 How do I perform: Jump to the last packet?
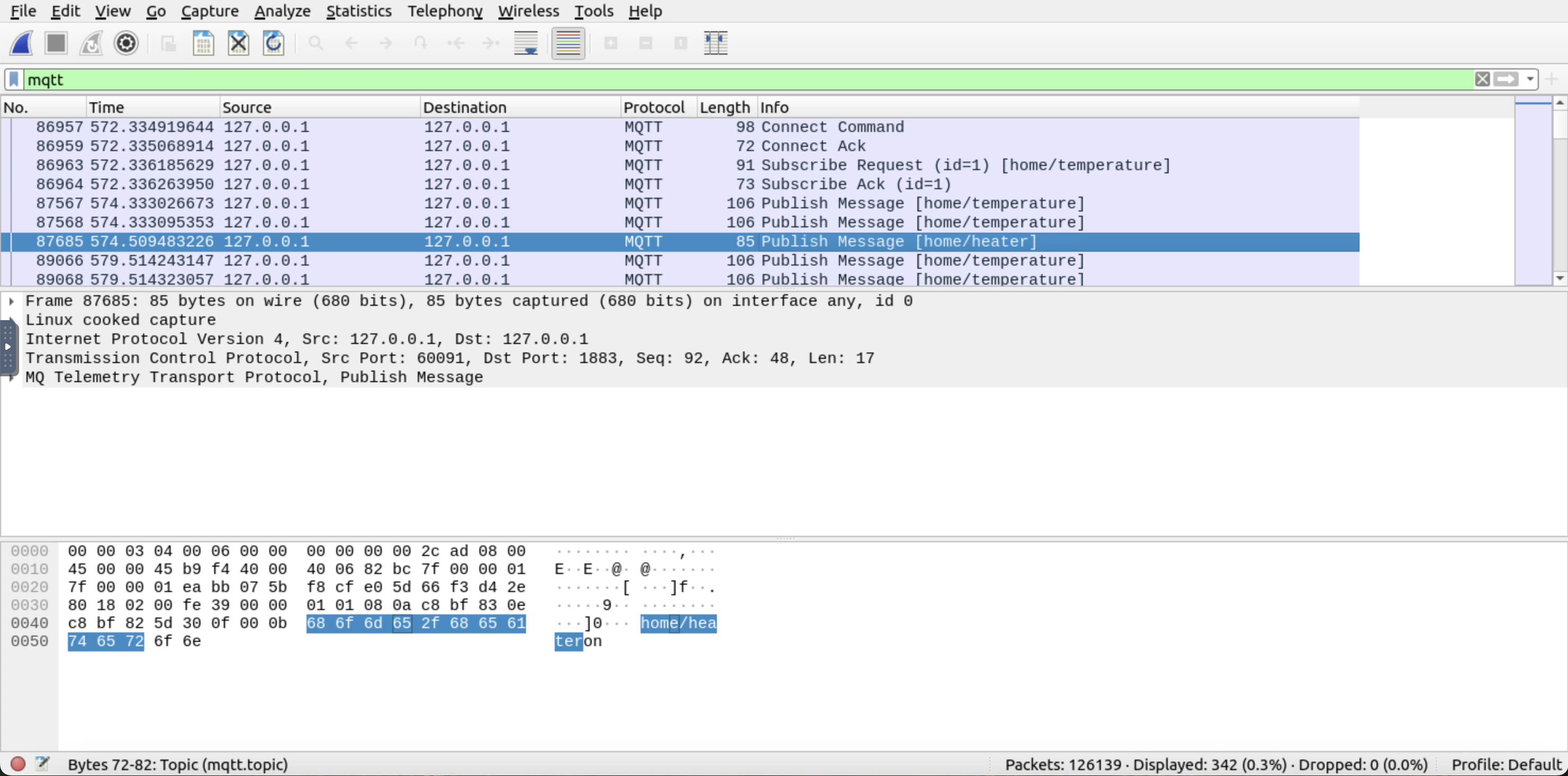490,43
